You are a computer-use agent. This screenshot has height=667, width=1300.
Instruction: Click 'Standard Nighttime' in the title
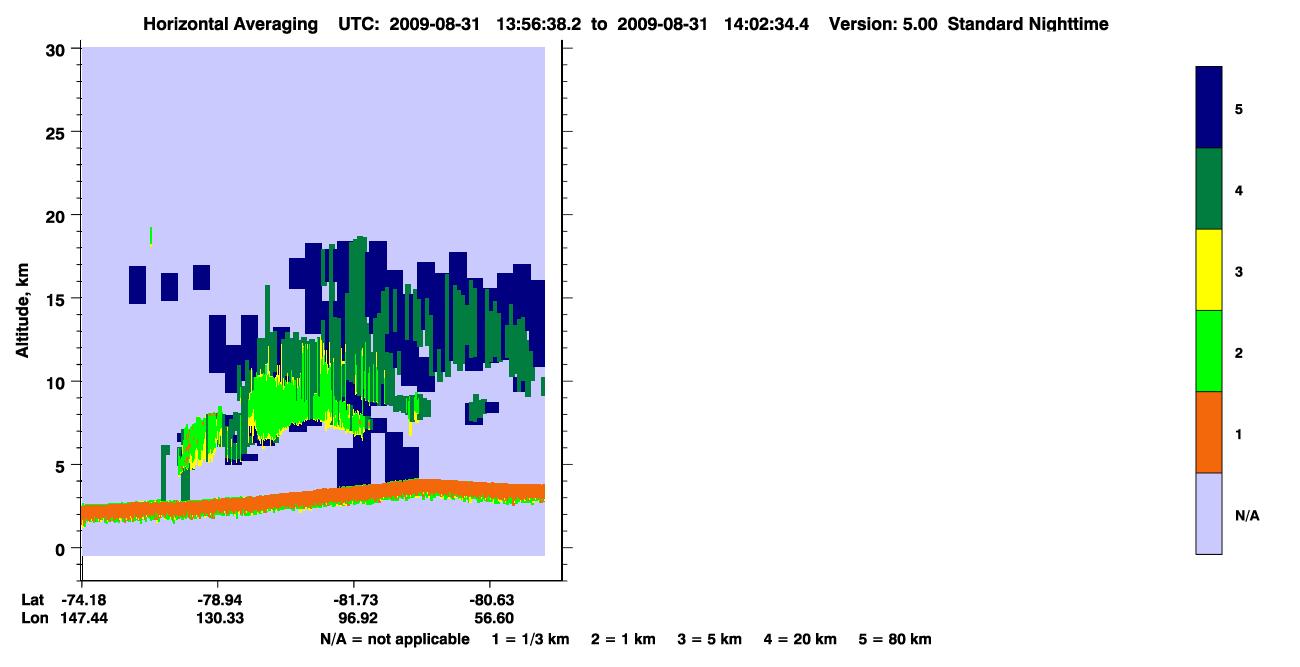pyautogui.click(x=1028, y=24)
